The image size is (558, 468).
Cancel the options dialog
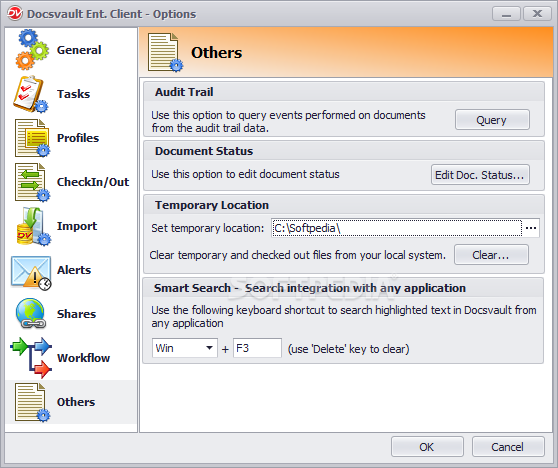[x=508, y=447]
